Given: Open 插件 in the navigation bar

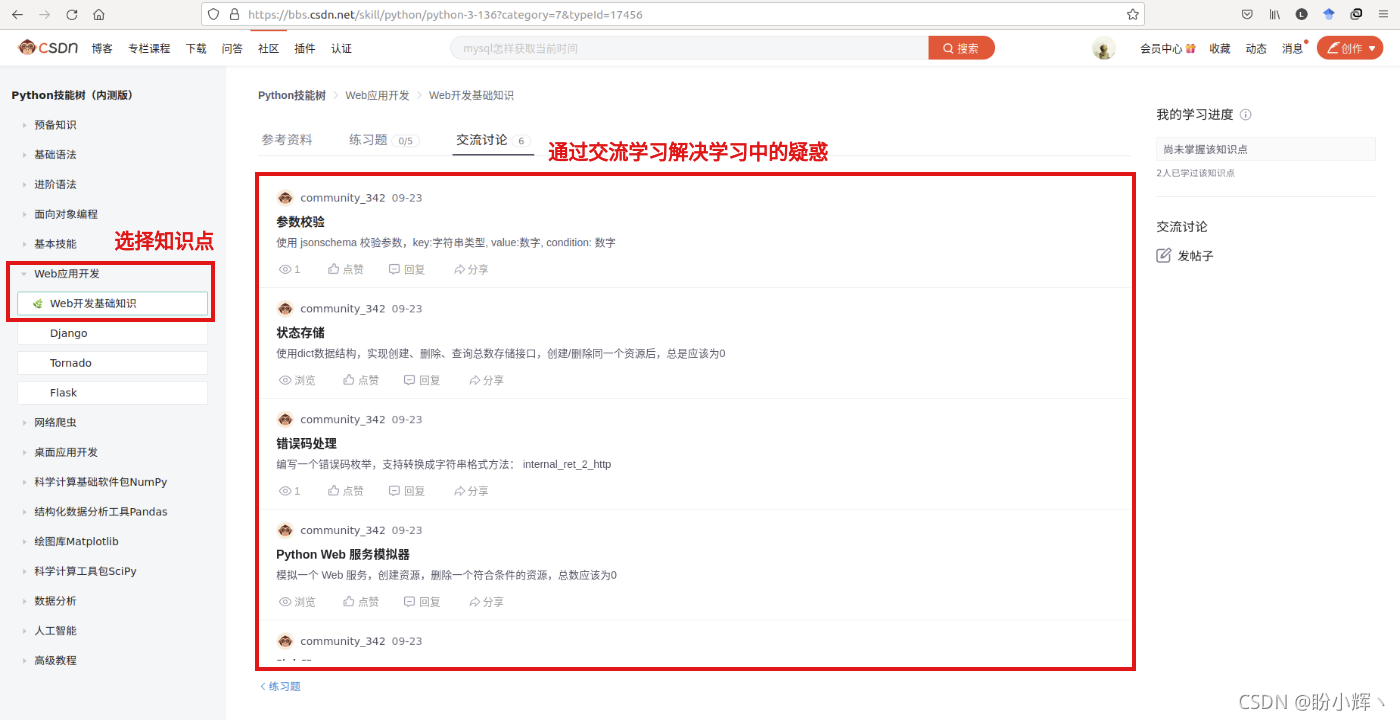Looking at the screenshot, I should (x=305, y=48).
